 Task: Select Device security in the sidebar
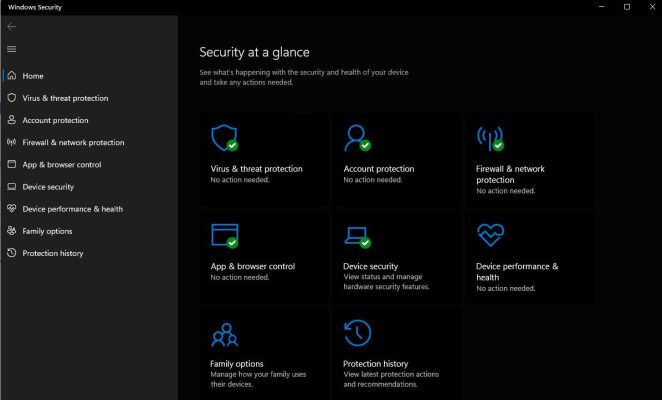48,187
